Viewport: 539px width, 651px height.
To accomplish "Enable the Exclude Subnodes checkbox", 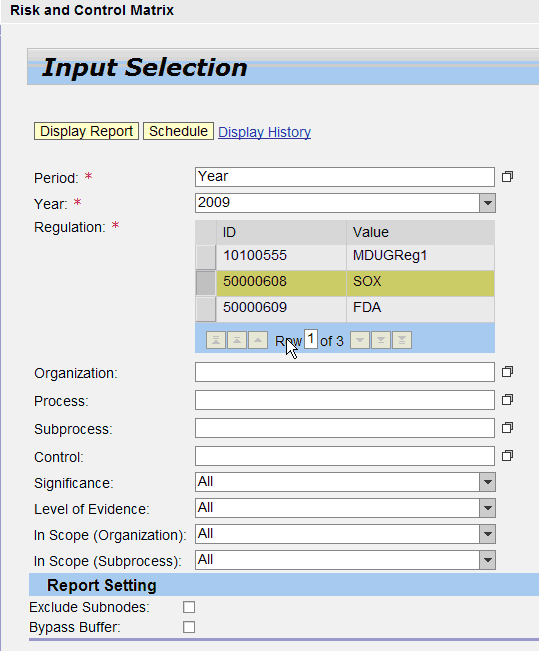I will click(x=189, y=607).
